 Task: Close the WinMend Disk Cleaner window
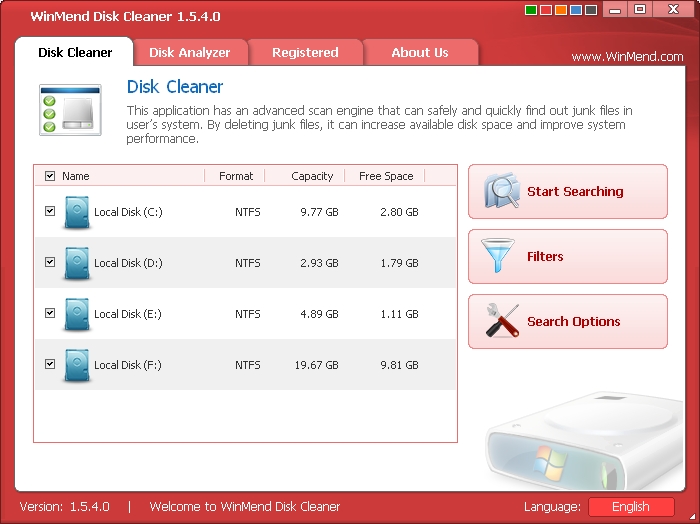(673, 9)
